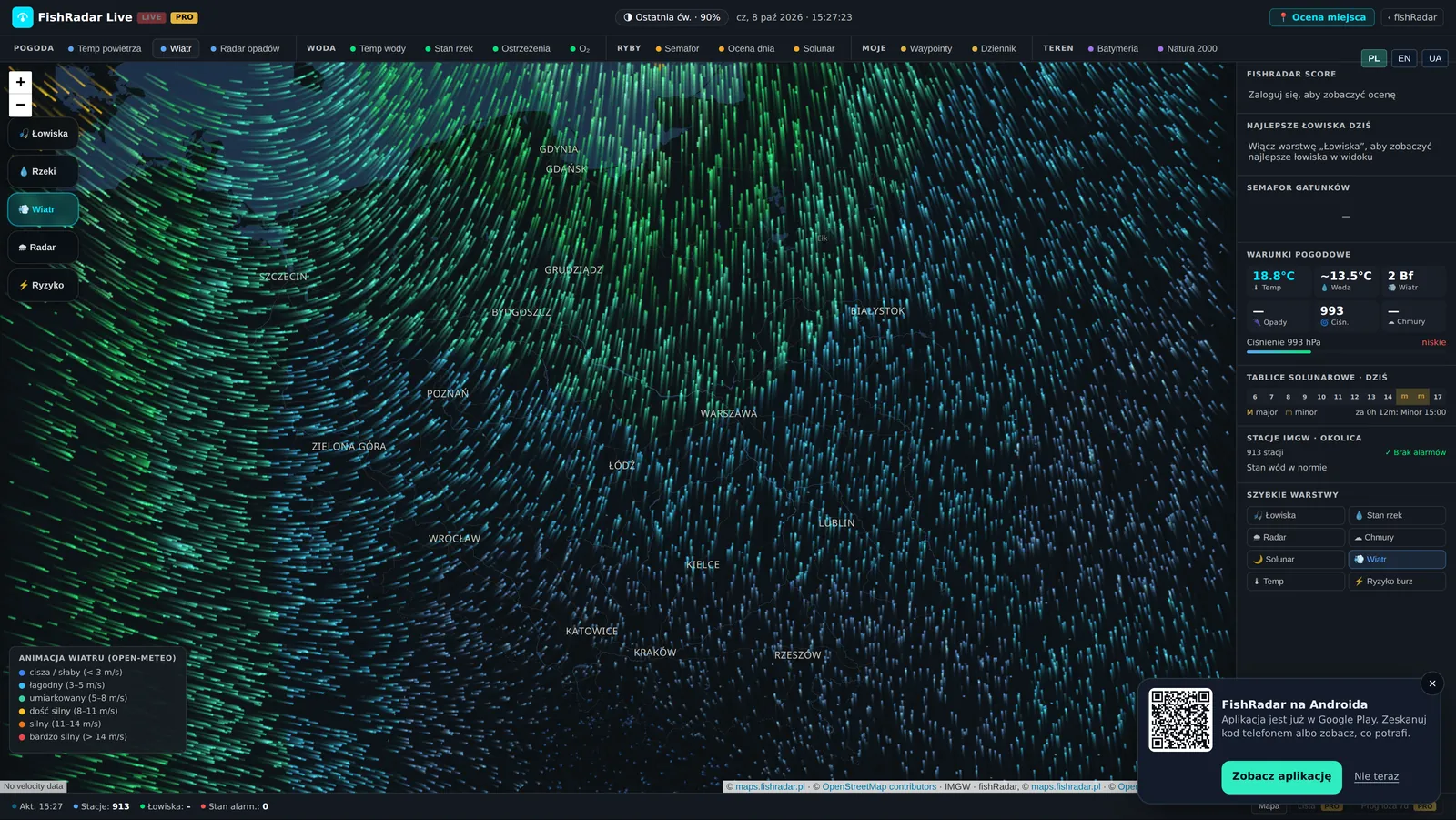Viewport: 1456px width, 820px height.
Task: Toggle the Rzeki map layer button
Action: click(x=43, y=171)
